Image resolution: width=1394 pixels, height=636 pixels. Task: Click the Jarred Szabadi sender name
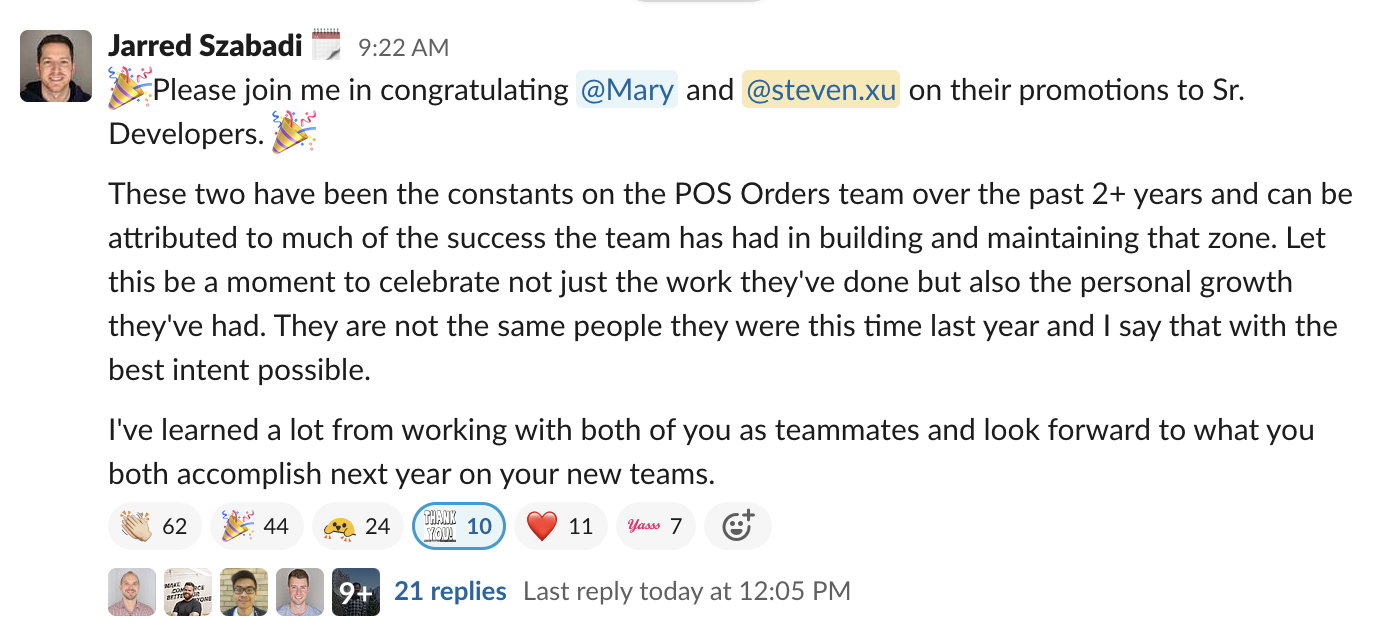click(204, 46)
